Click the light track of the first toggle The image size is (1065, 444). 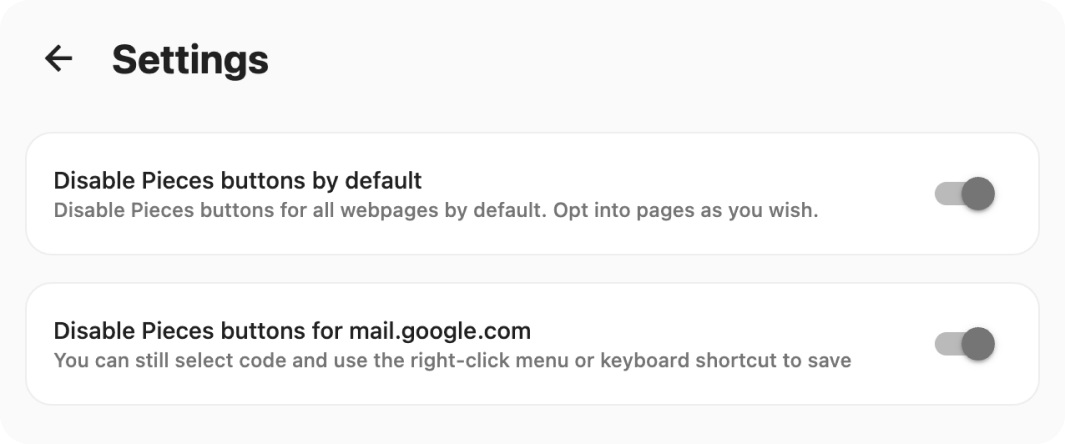pos(945,194)
